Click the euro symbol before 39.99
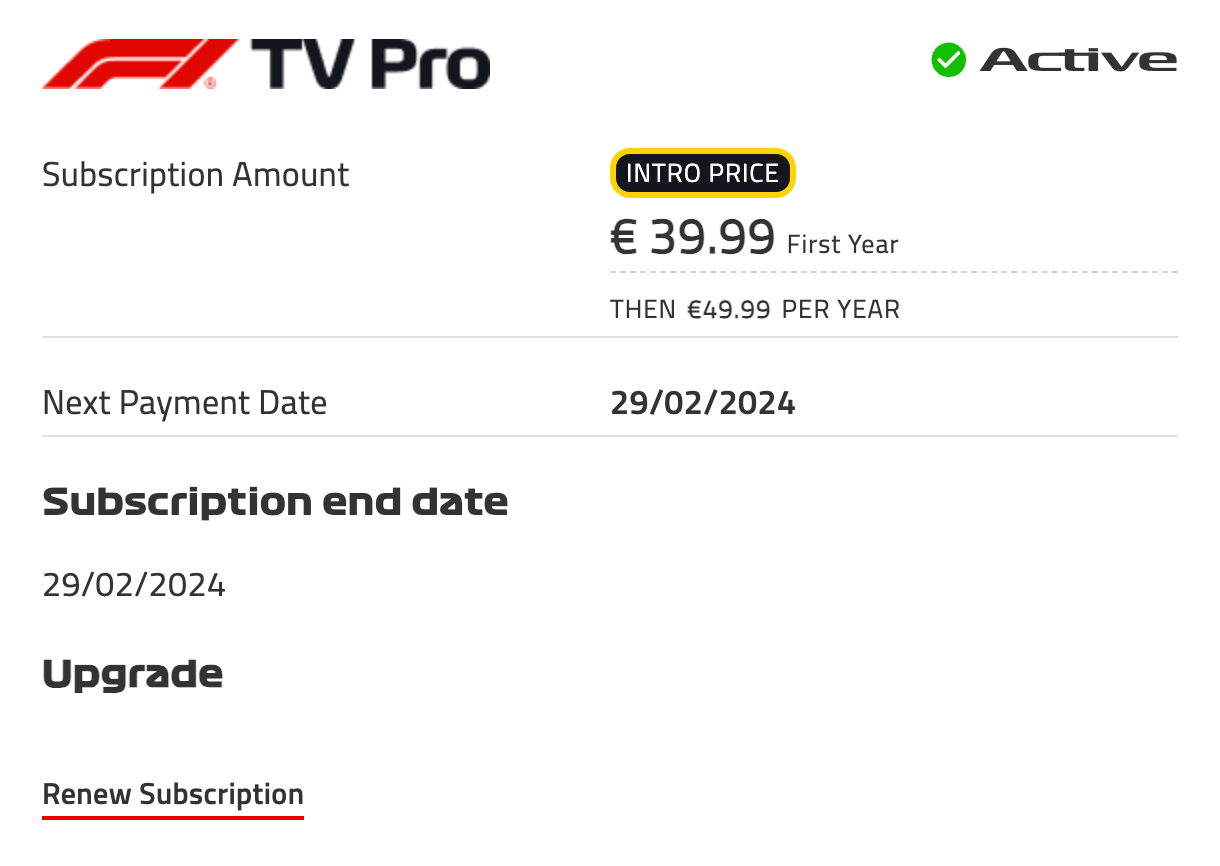 [624, 238]
